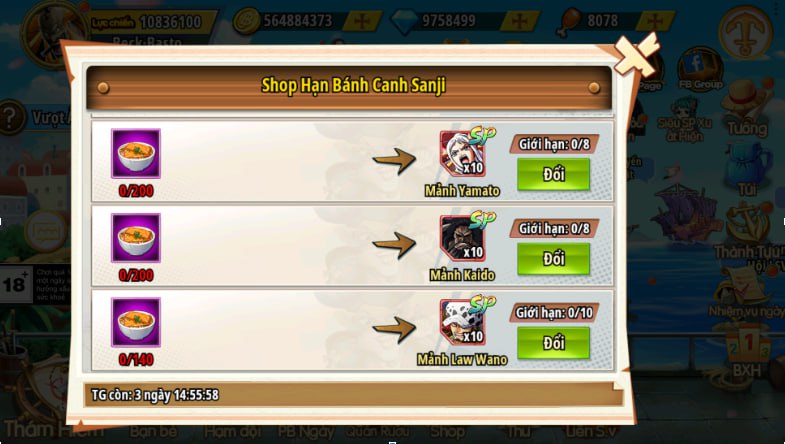Open the FB Group icon
The width and height of the screenshot is (785, 444).
[x=700, y=69]
